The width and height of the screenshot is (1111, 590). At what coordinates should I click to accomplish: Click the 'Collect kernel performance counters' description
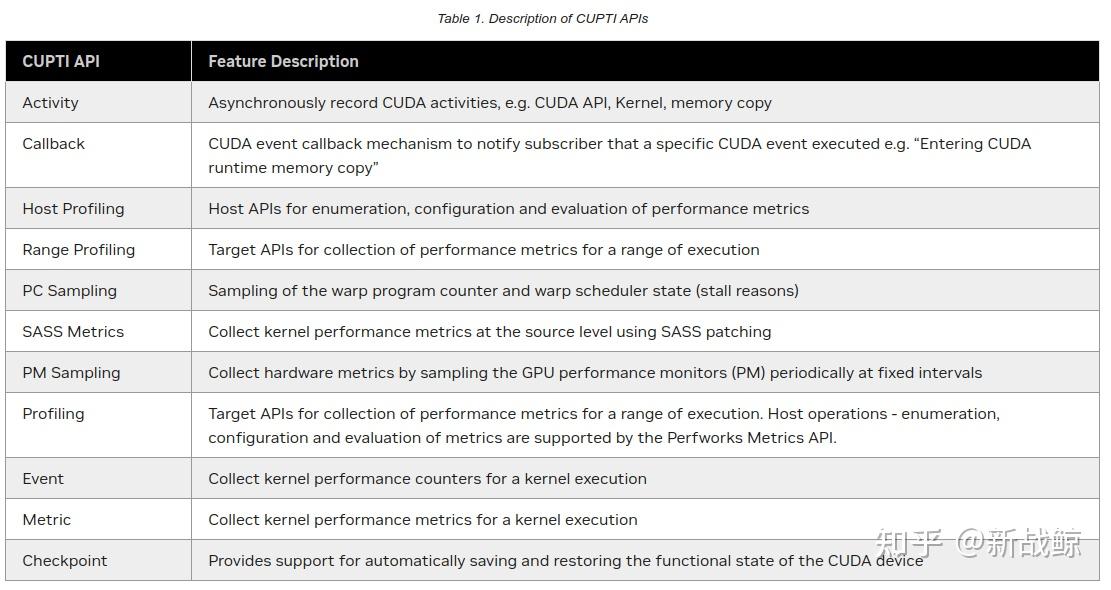click(427, 478)
